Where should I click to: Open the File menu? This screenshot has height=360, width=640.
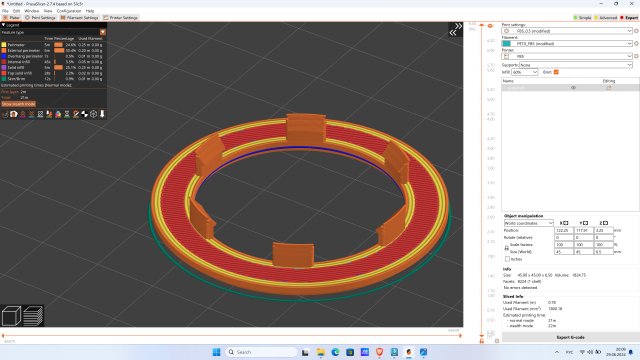(x=5, y=11)
